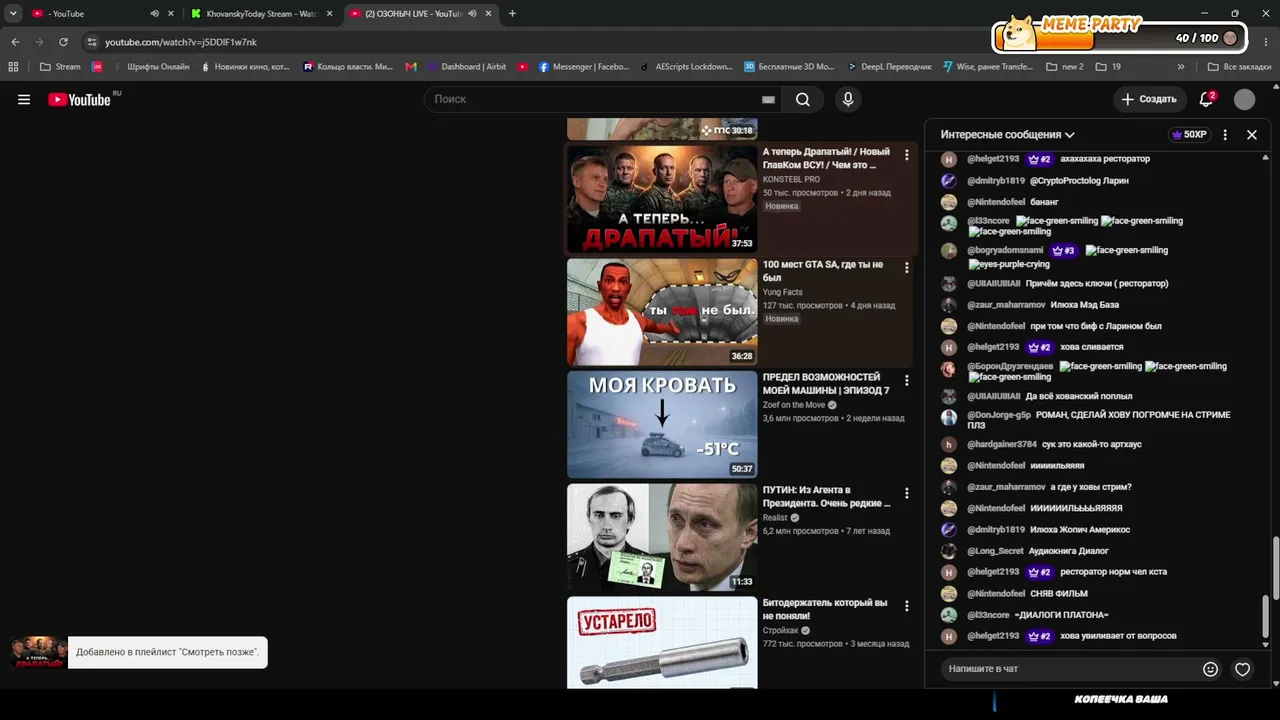Open the 19 bookmarks folder
This screenshot has width=1280, height=720.
[1108, 67]
